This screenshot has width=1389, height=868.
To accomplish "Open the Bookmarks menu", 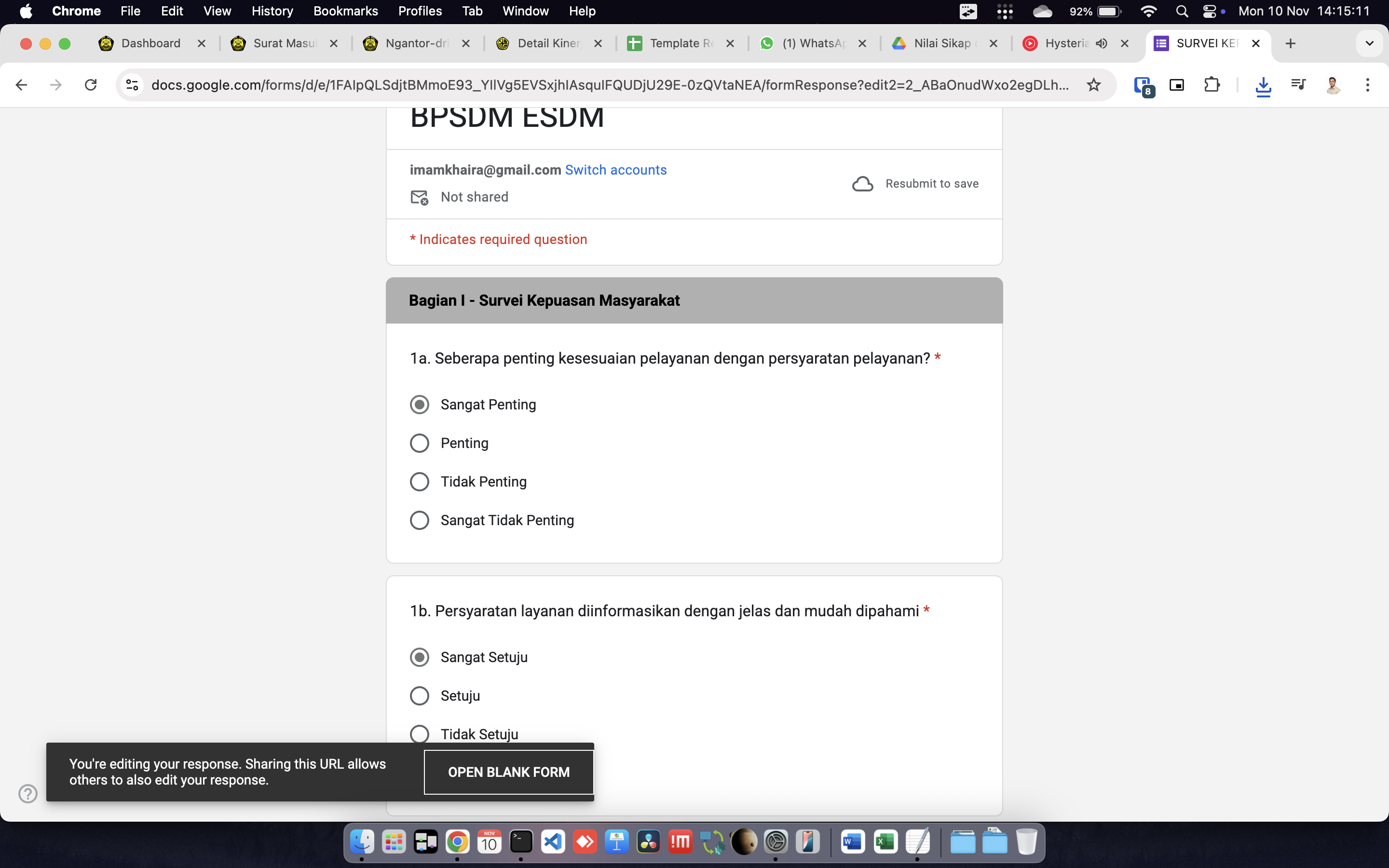I will [345, 11].
